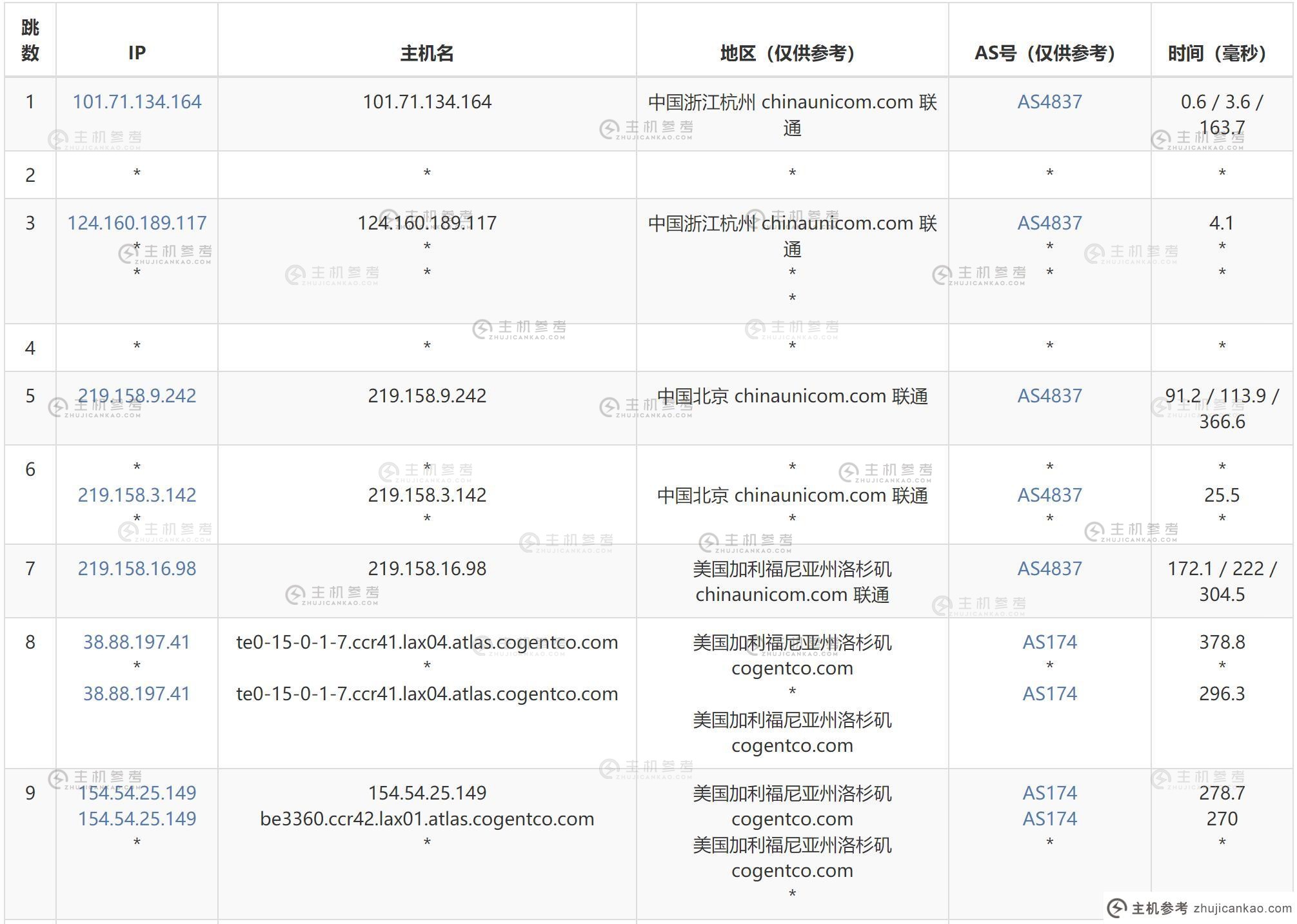Follow the AS4837 link in hop 3
Screen dimensions: 1297x924
click(x=1049, y=223)
